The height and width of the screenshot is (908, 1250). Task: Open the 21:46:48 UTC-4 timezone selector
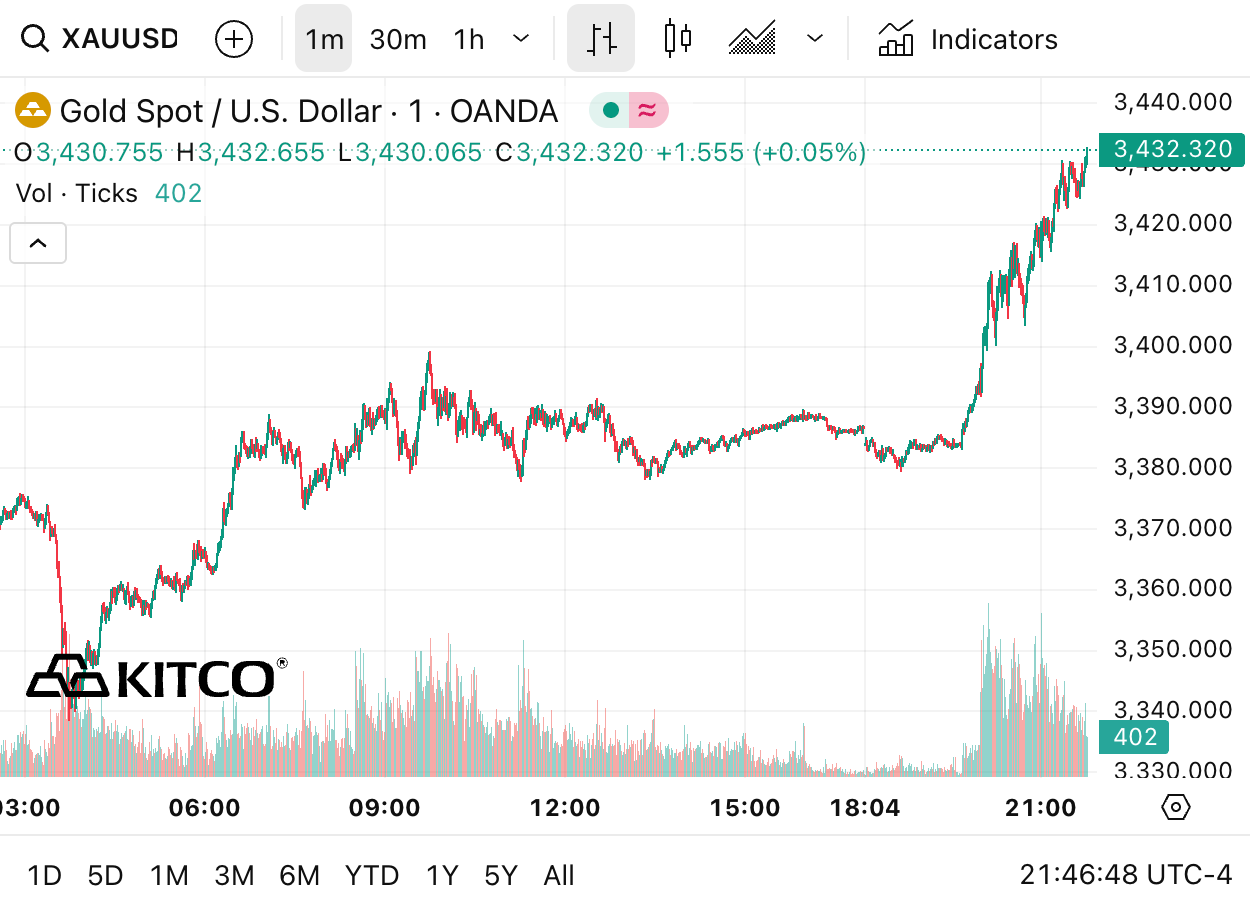pos(1126,876)
